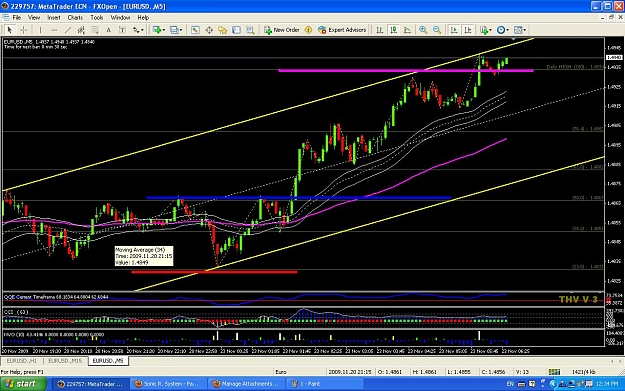Click the yellow MetaEditor icon
The image size is (625, 391).
tap(308, 30)
